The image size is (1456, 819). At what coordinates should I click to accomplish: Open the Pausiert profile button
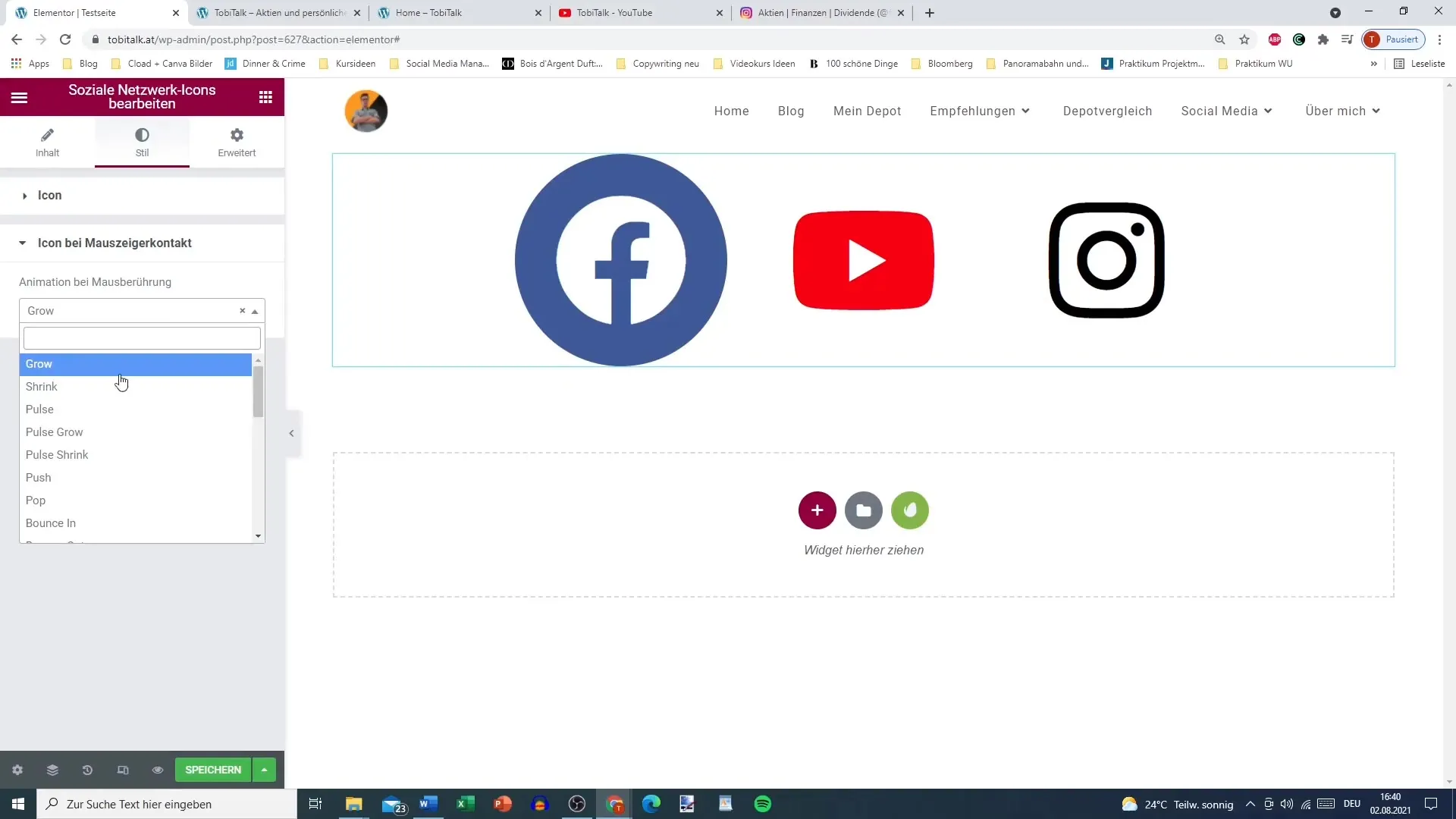click(x=1394, y=39)
